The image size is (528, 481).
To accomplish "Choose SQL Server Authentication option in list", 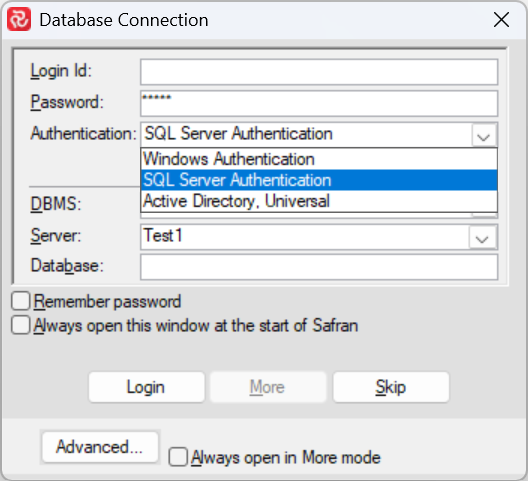I will click(319, 180).
